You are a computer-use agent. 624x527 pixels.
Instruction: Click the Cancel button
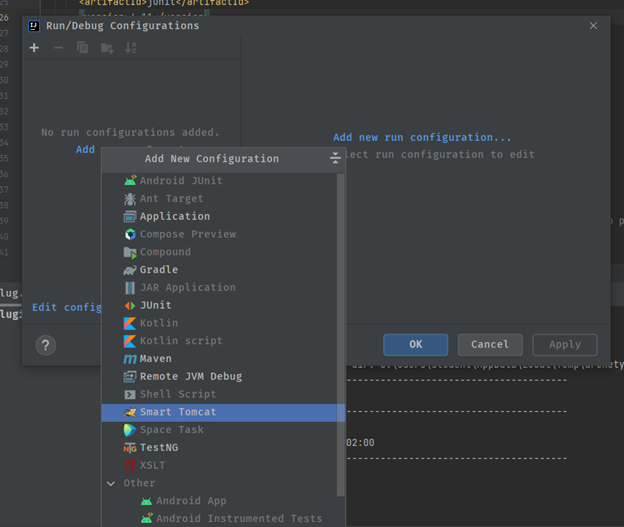tap(490, 344)
